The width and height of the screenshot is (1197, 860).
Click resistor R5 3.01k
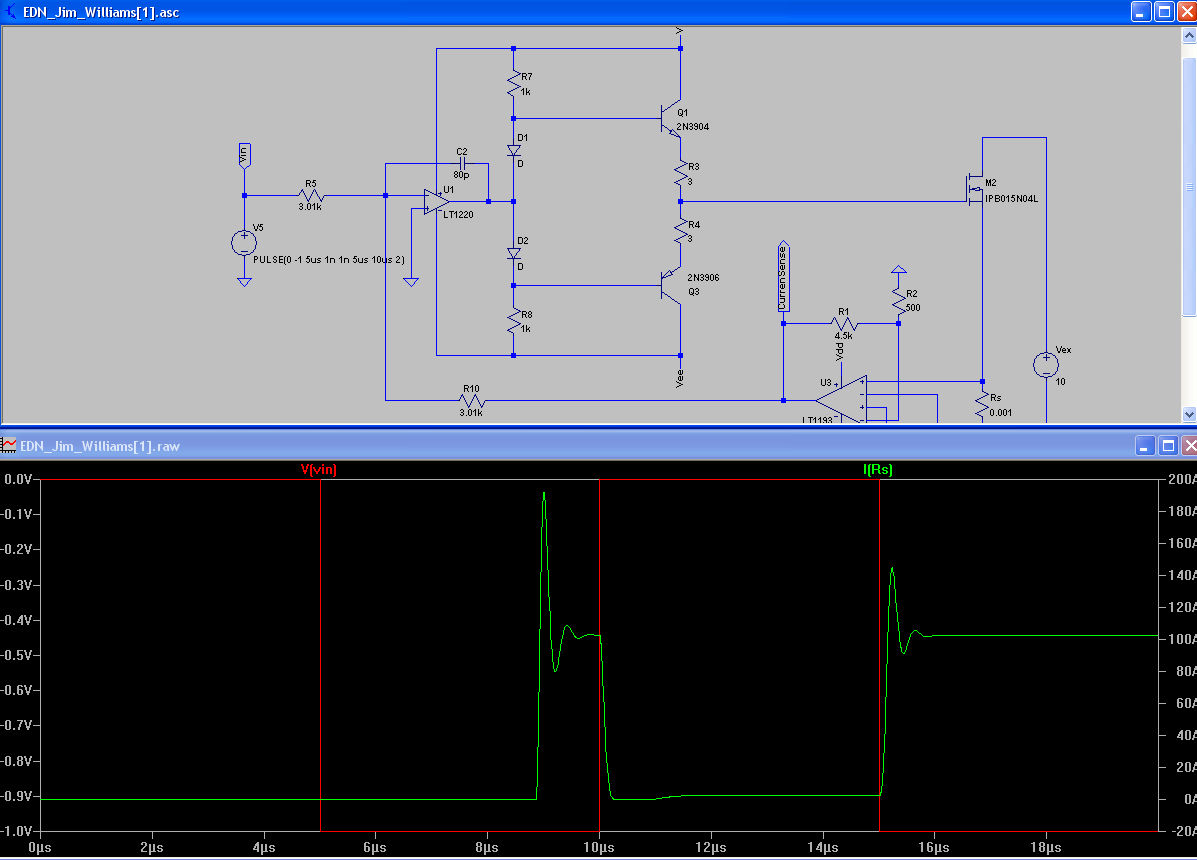click(311, 195)
